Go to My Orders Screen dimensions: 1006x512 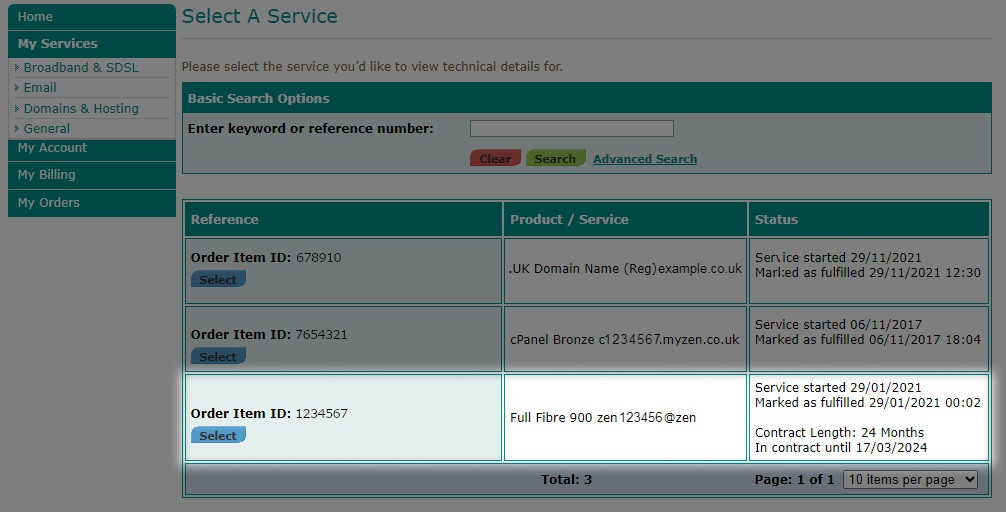tap(92, 203)
